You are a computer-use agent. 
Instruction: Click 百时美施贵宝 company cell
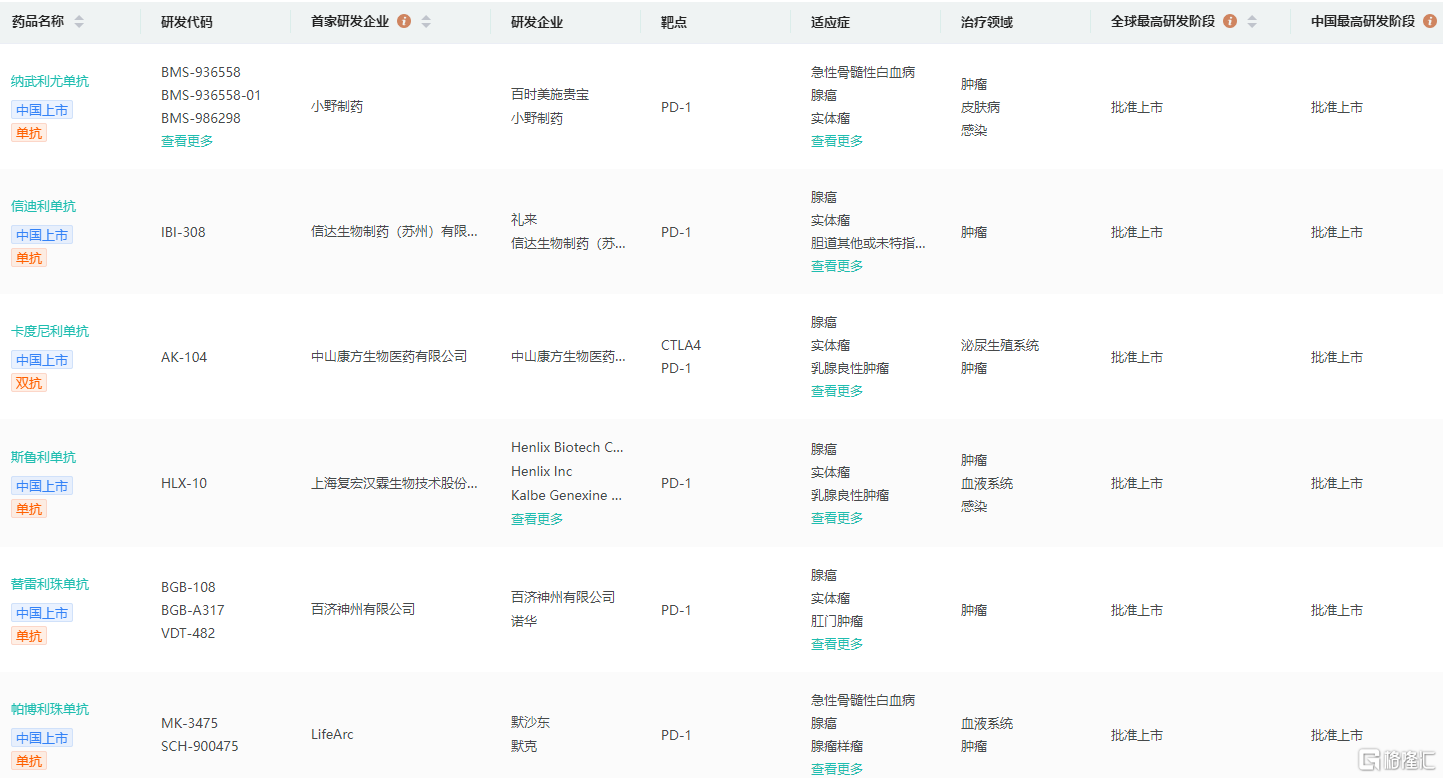click(550, 94)
